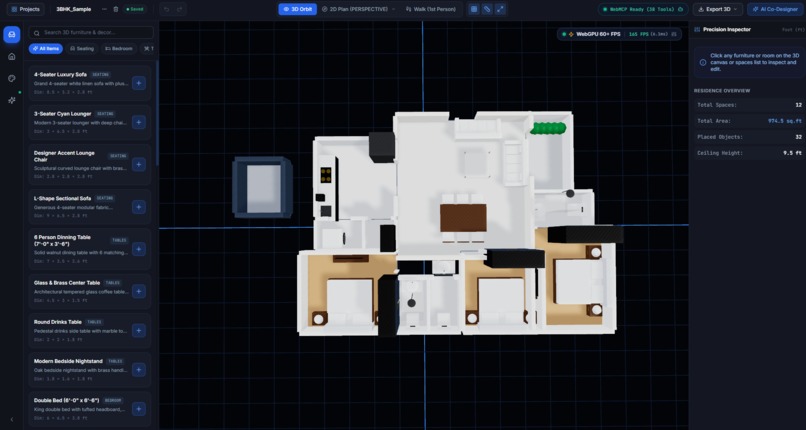Click the Total Area 974.5 sq.ft row

747,121
